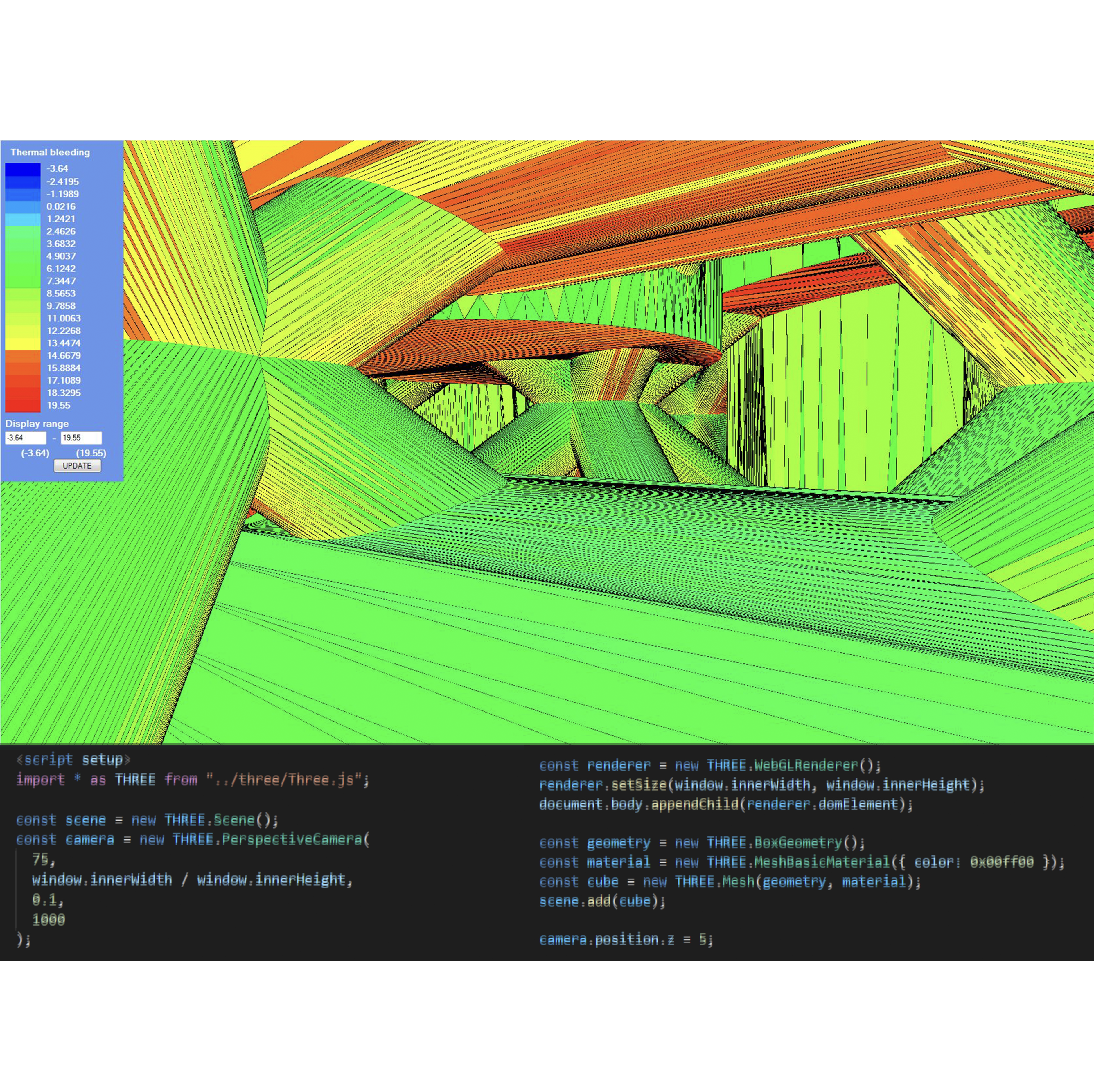Click the legend value 15.8884
Viewport: 1094px width, 1092px height.
[x=64, y=368]
